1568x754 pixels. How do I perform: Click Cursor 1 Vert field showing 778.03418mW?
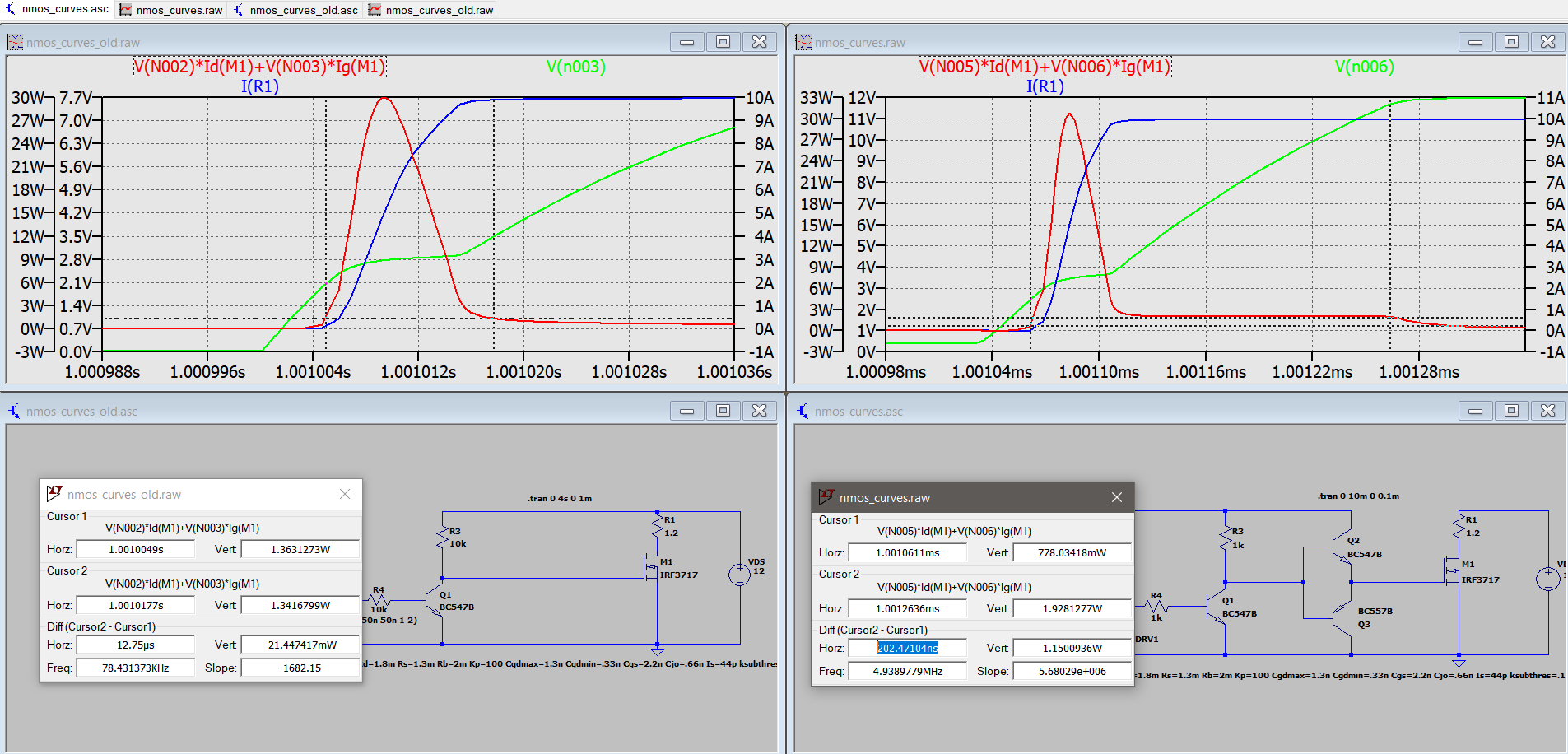1072,552
